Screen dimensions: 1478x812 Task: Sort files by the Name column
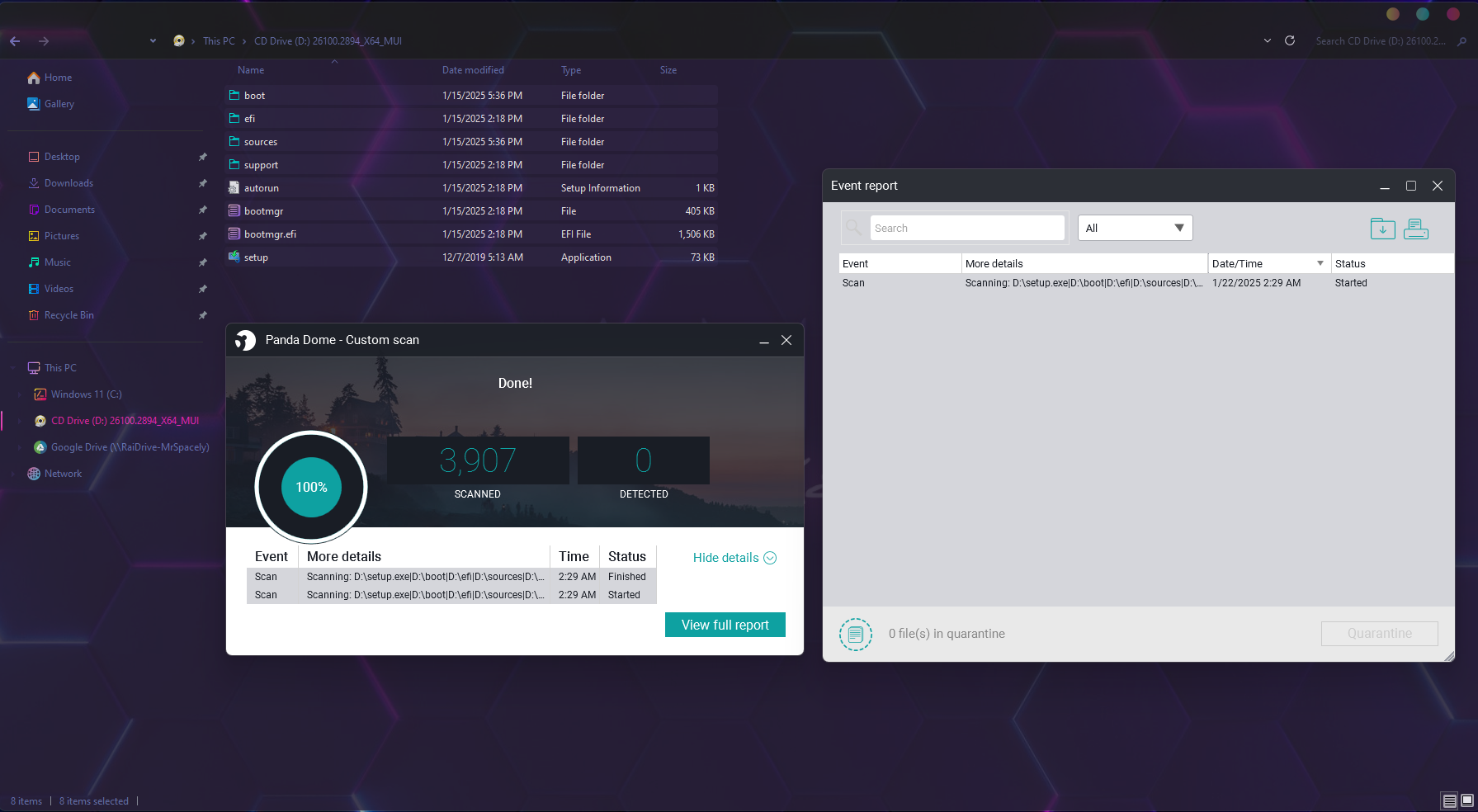(251, 70)
